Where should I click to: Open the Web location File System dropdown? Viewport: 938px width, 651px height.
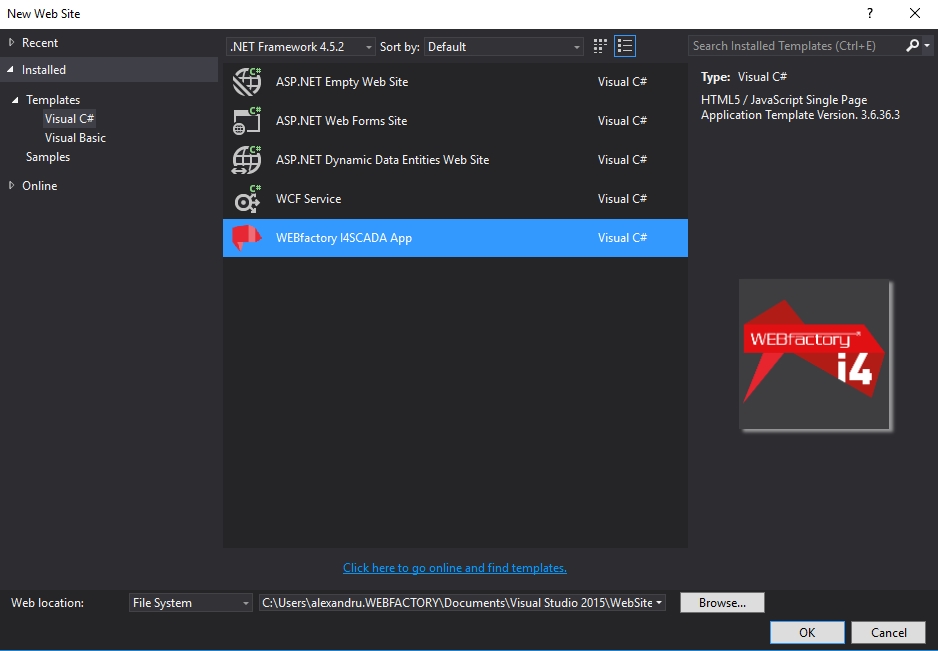[x=191, y=603]
